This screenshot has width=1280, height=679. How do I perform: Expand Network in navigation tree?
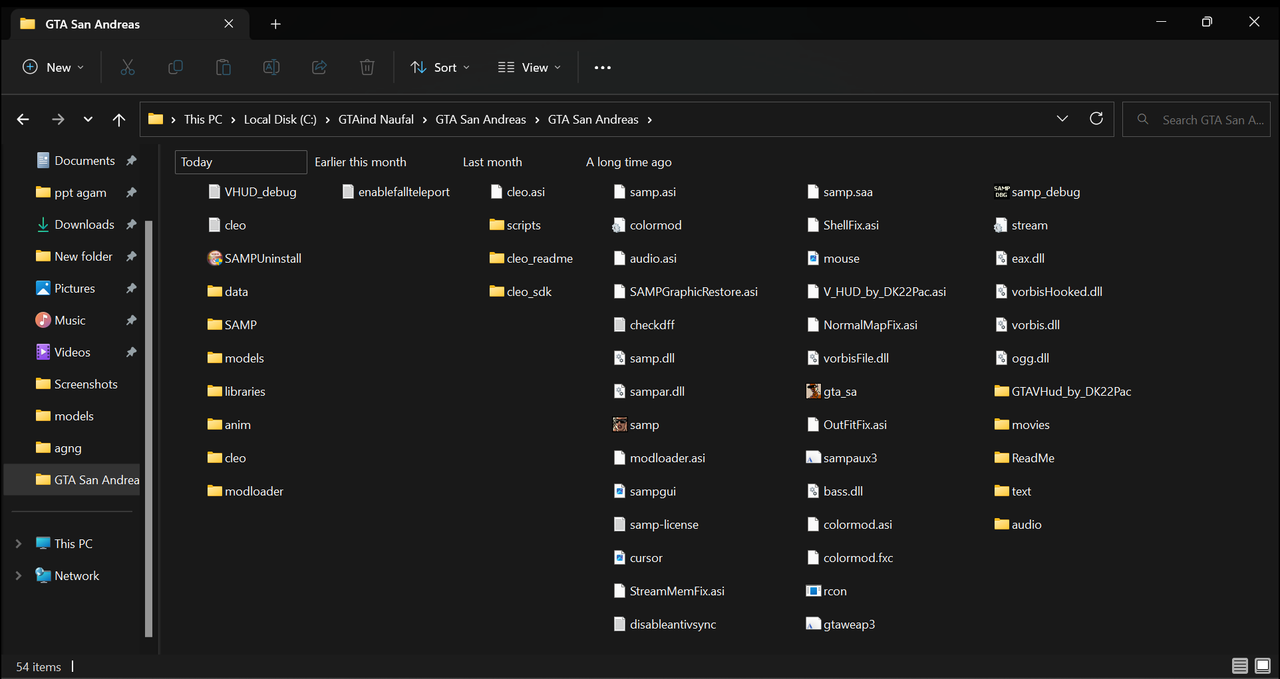(x=18, y=576)
